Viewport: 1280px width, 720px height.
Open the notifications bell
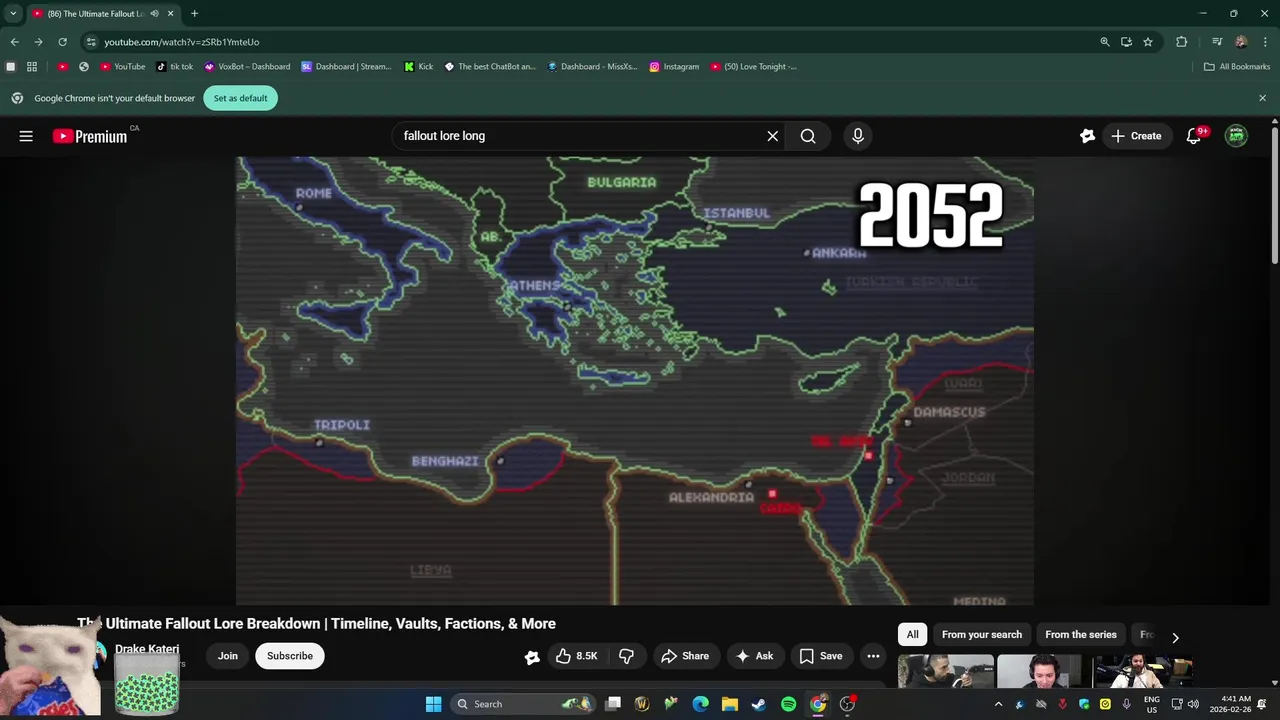pyautogui.click(x=1193, y=136)
